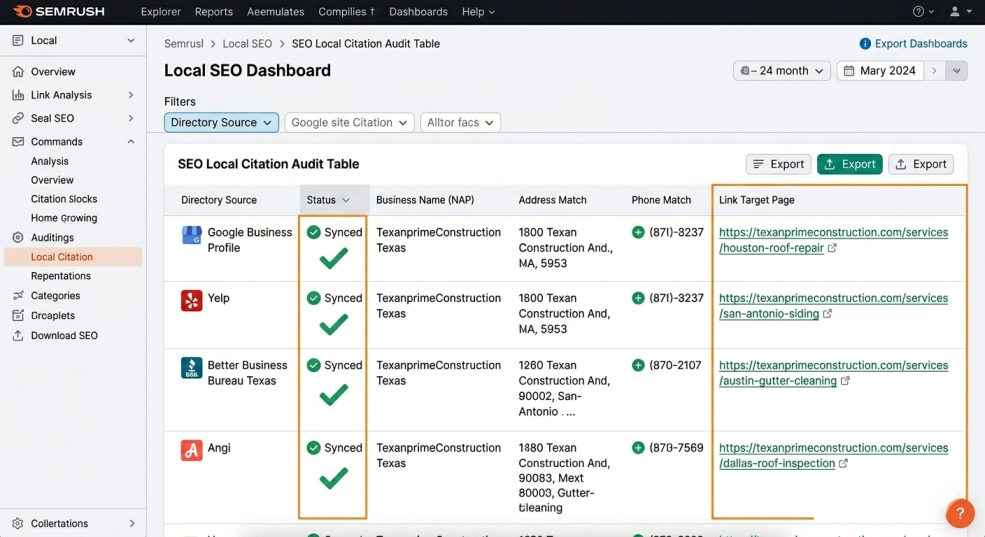Click the Local SEO breadcrumb
The width and height of the screenshot is (985, 537).
(x=247, y=43)
